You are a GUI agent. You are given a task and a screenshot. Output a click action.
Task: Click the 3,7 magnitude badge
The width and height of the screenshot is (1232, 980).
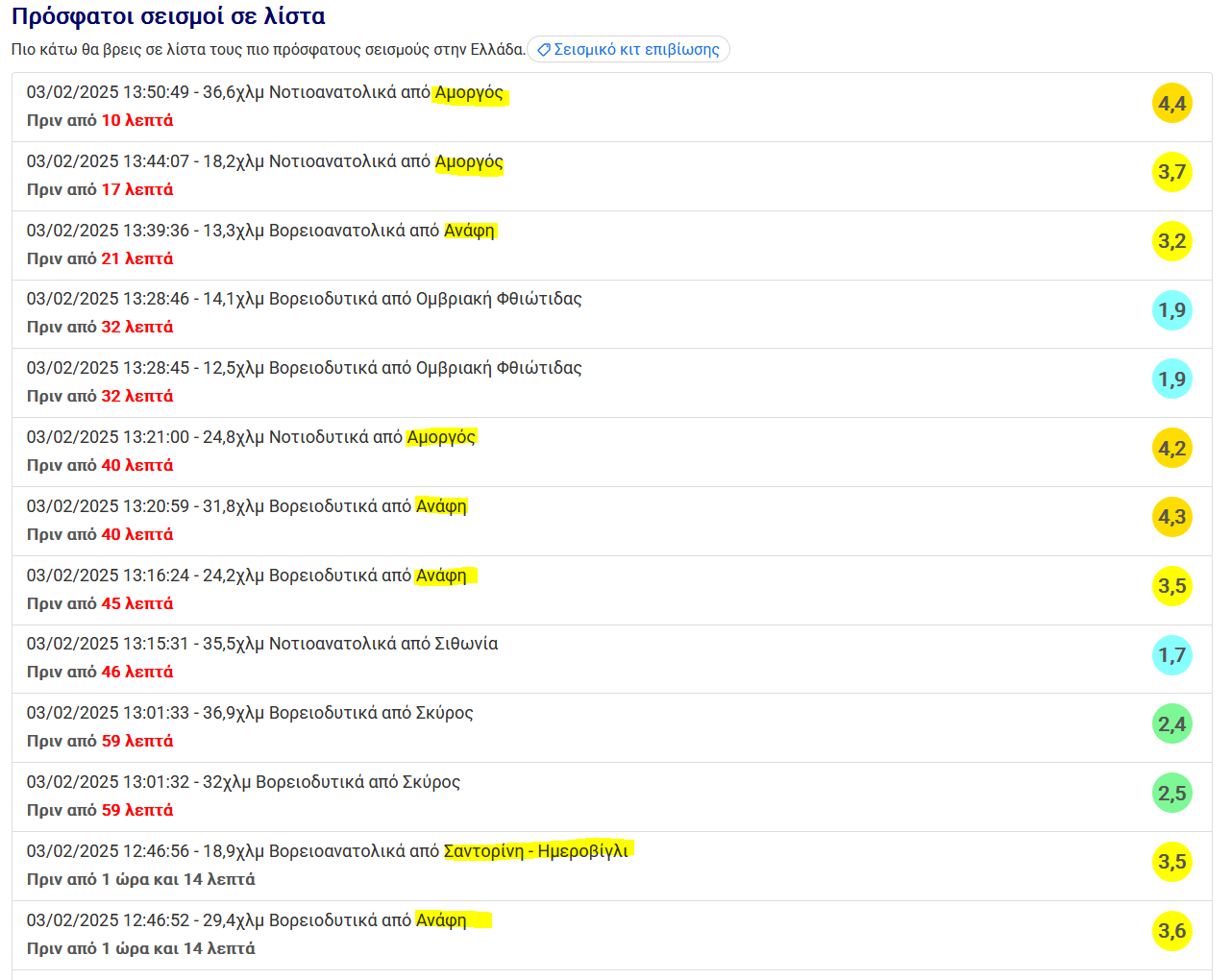point(1172,172)
